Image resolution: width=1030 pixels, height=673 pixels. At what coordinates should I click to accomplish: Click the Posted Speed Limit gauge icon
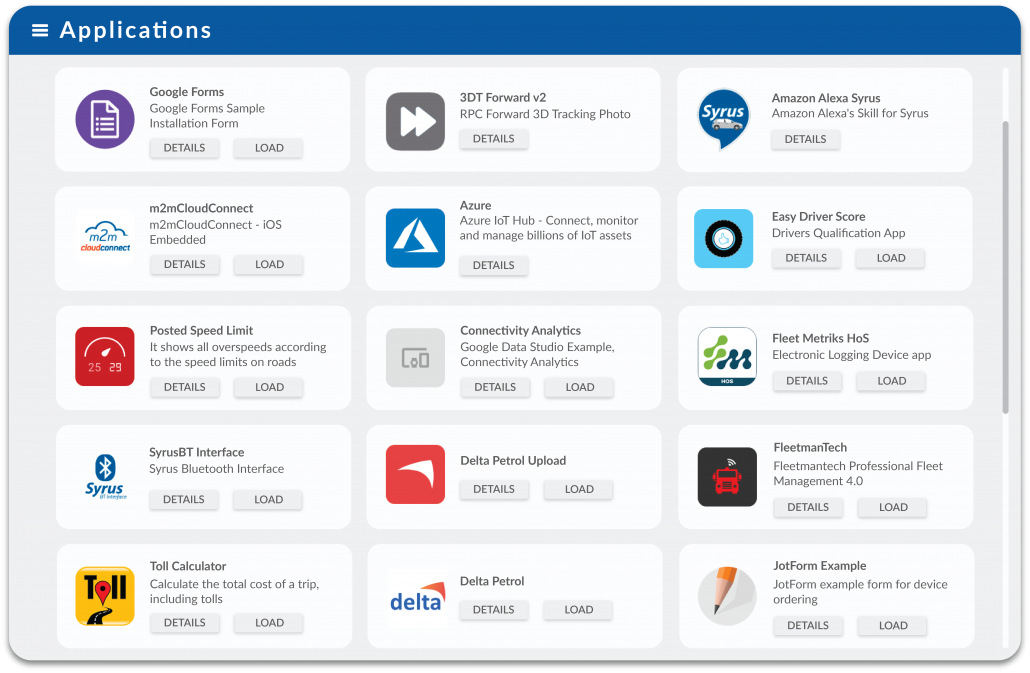coord(104,356)
